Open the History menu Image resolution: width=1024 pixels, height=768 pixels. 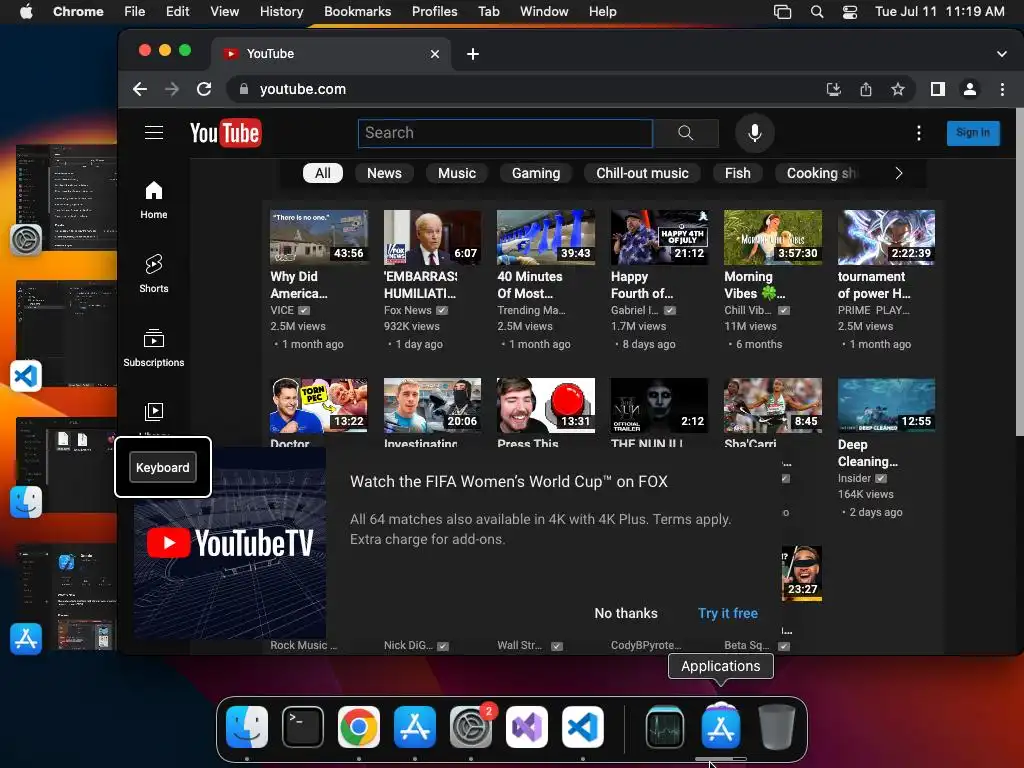click(x=281, y=12)
